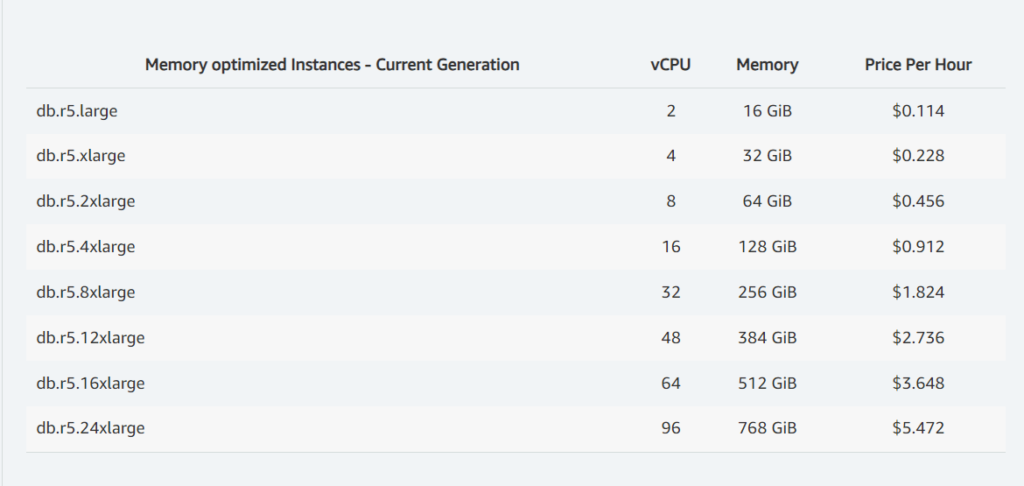Click the 512 GiB memory value

[x=767, y=383]
